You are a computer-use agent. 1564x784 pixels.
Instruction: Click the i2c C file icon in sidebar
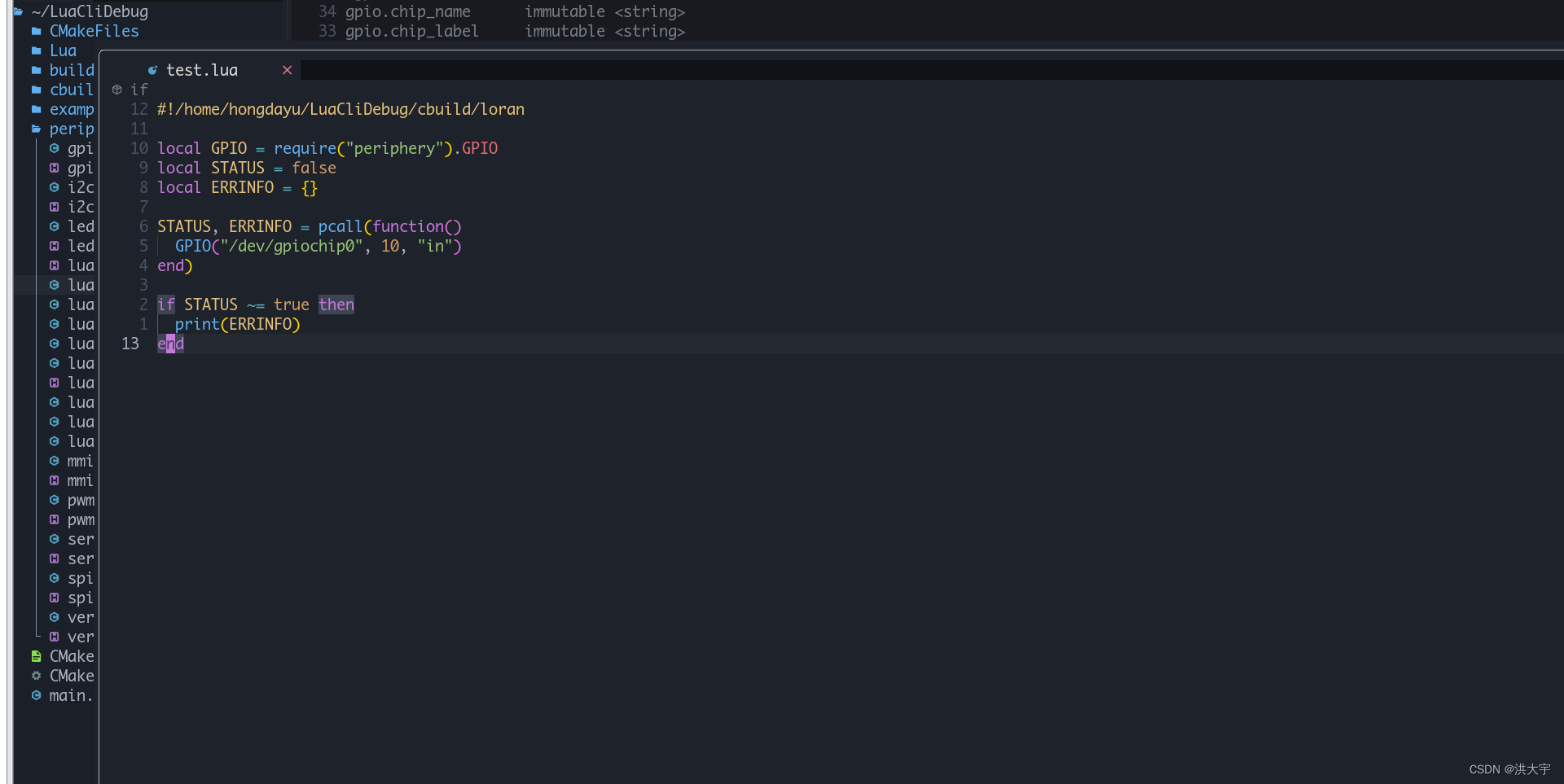[x=55, y=187]
